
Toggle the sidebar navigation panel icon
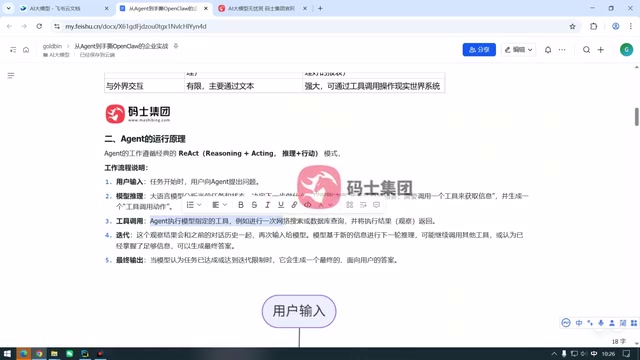coord(13,50)
